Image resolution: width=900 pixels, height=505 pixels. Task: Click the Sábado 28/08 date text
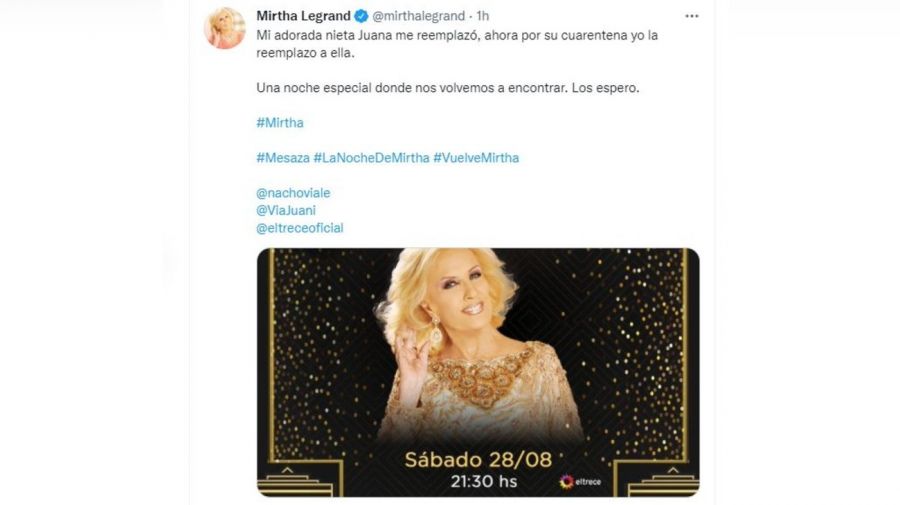pyautogui.click(x=478, y=460)
